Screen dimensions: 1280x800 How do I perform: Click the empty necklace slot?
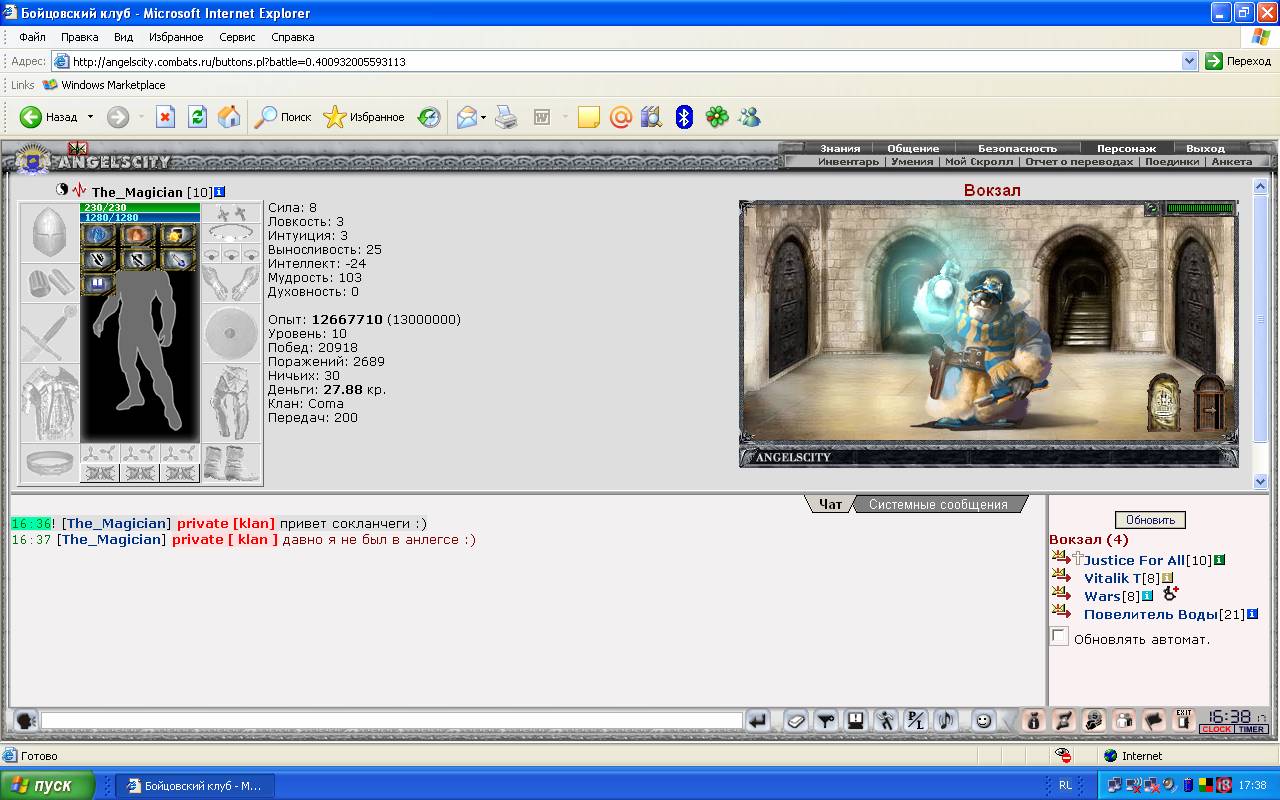click(231, 233)
